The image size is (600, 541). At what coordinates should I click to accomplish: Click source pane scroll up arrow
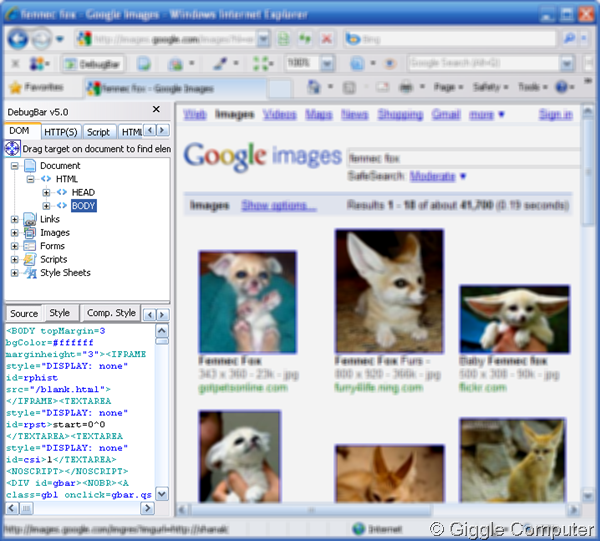pyautogui.click(x=162, y=331)
